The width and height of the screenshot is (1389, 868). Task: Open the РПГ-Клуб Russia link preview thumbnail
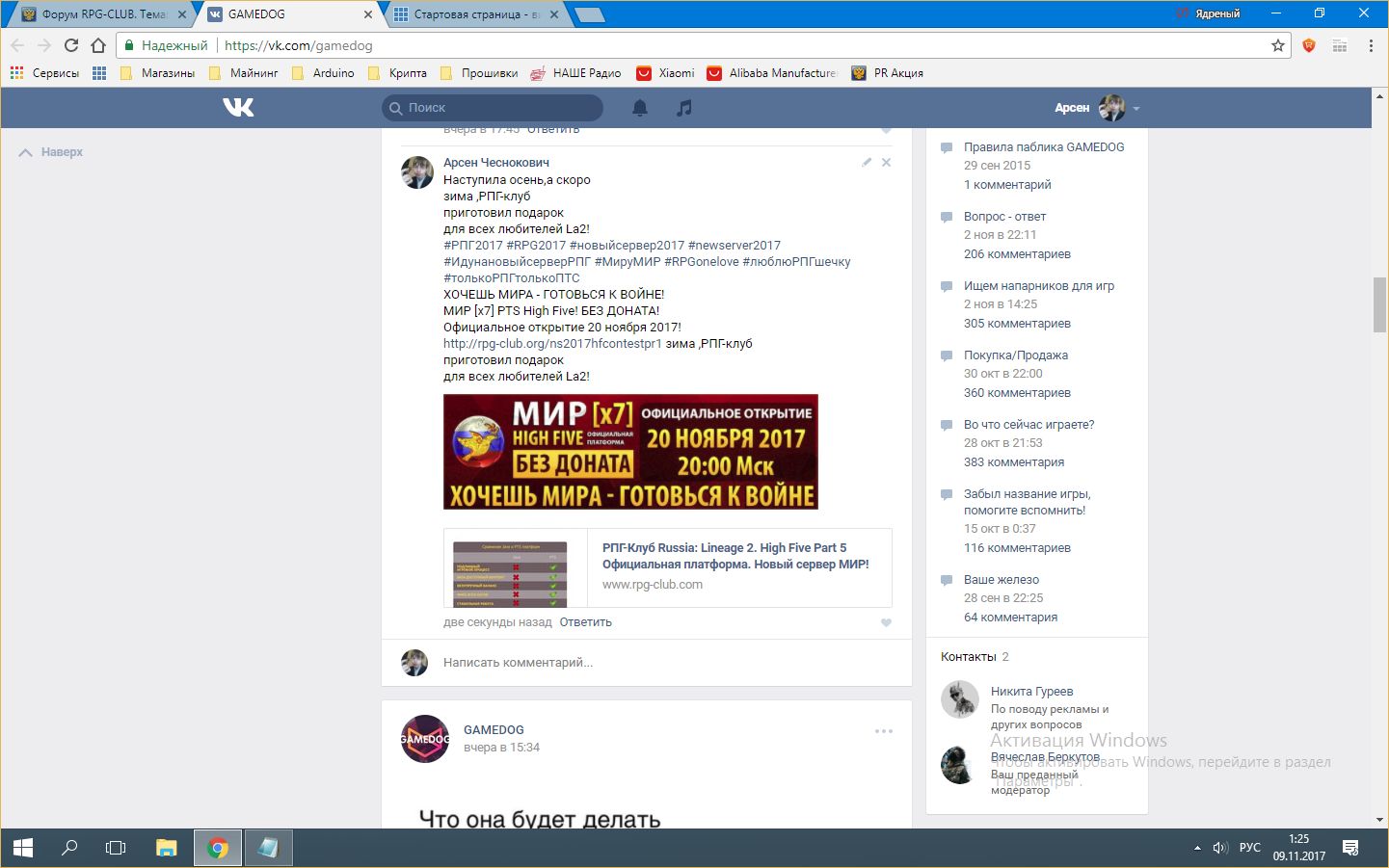[x=510, y=574]
